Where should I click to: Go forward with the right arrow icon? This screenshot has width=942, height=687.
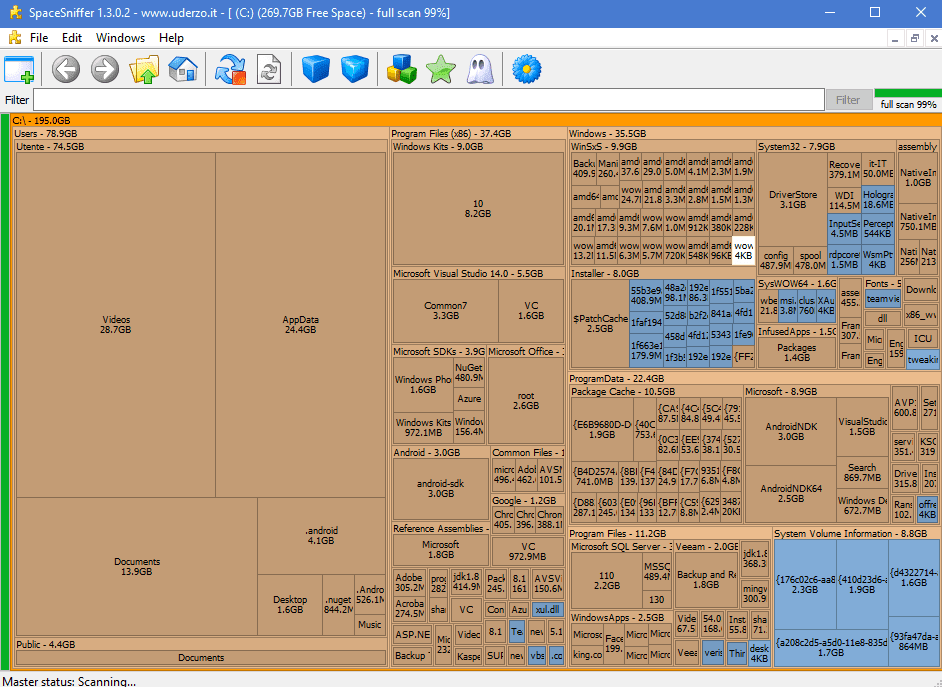105,69
